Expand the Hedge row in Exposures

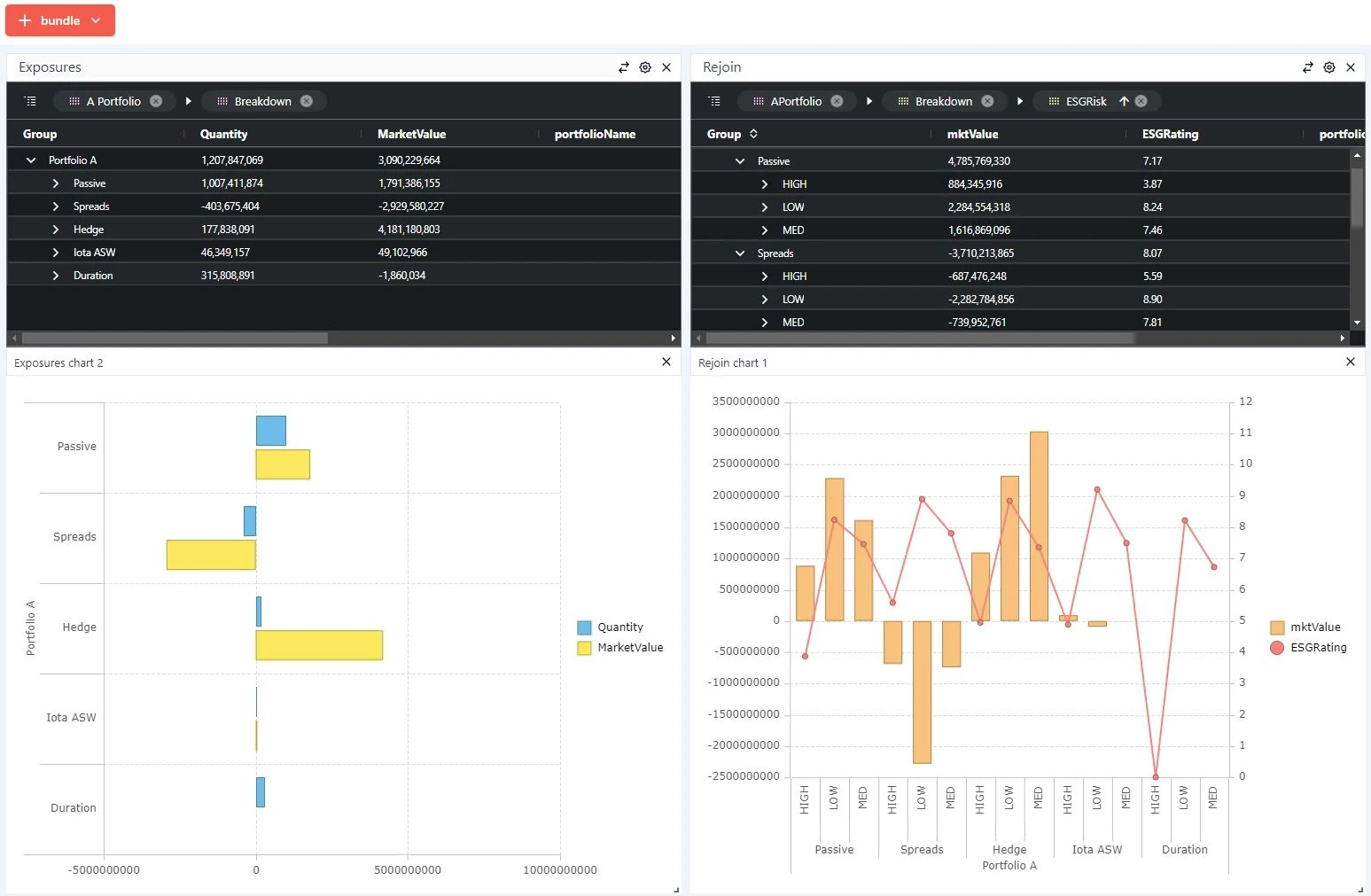pyautogui.click(x=56, y=230)
